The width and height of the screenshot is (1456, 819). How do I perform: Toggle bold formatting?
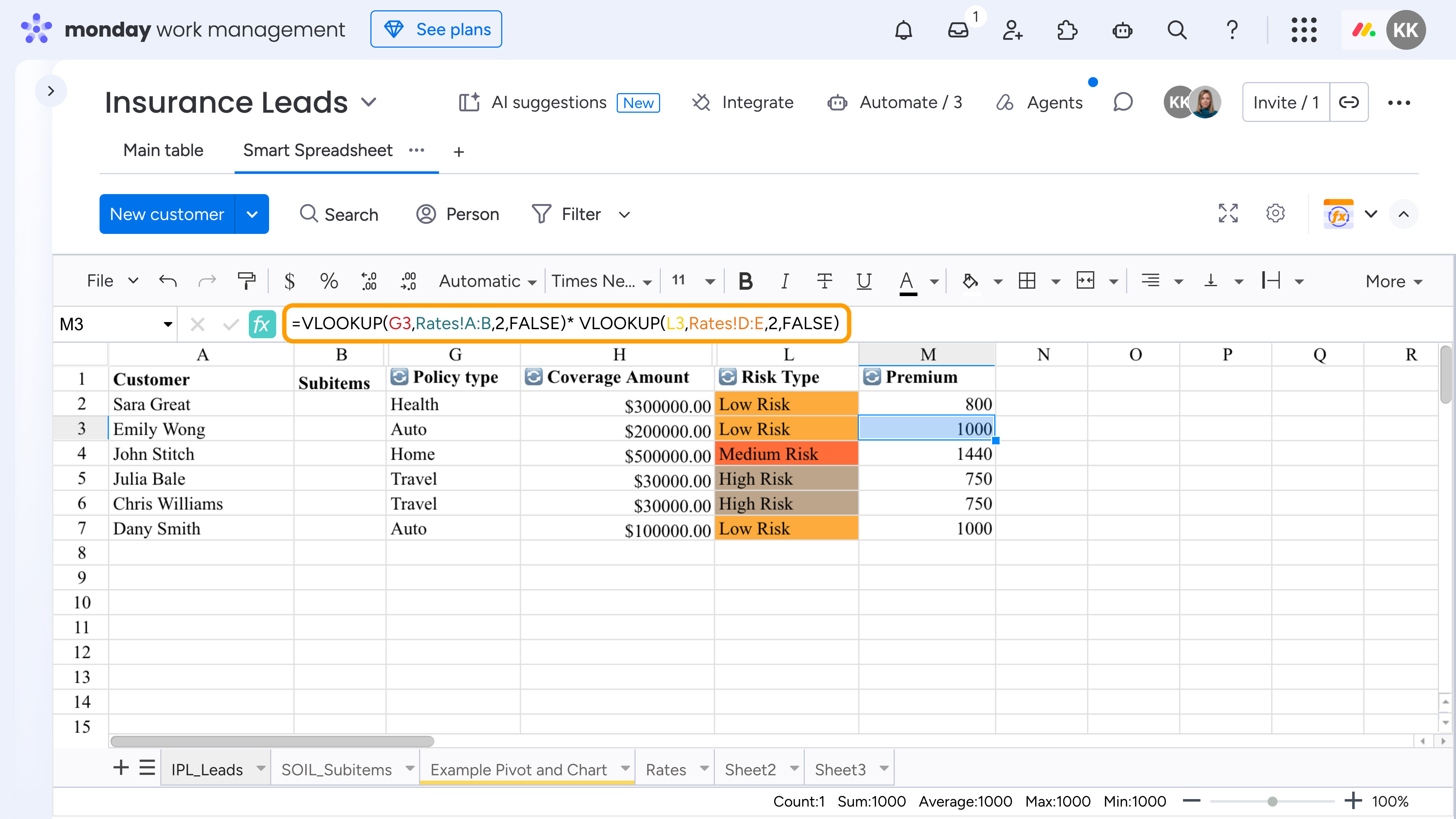coord(745,281)
